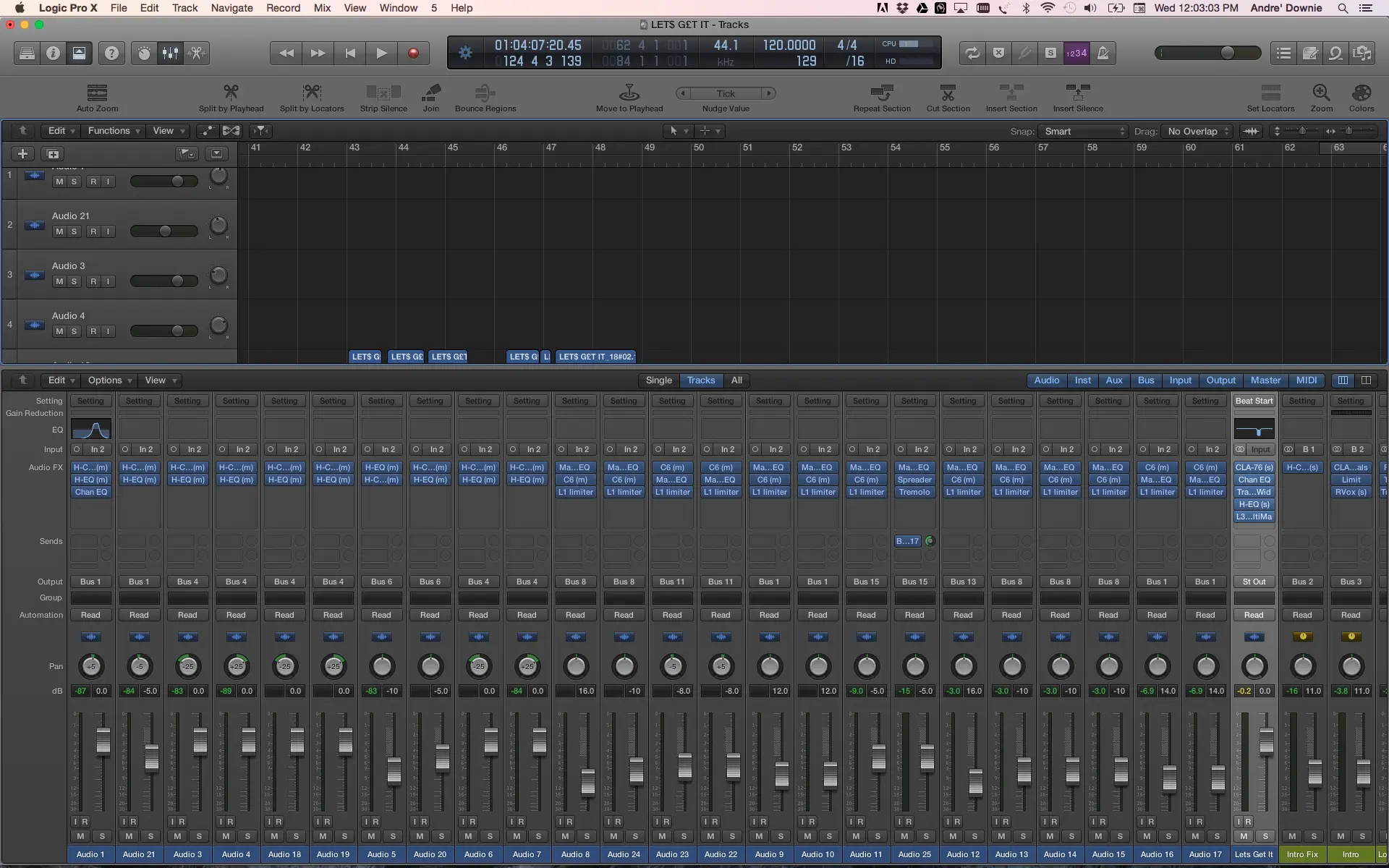The width and height of the screenshot is (1389, 868).
Task: Toggle the Mixer button in control bar
Action: 170,54
